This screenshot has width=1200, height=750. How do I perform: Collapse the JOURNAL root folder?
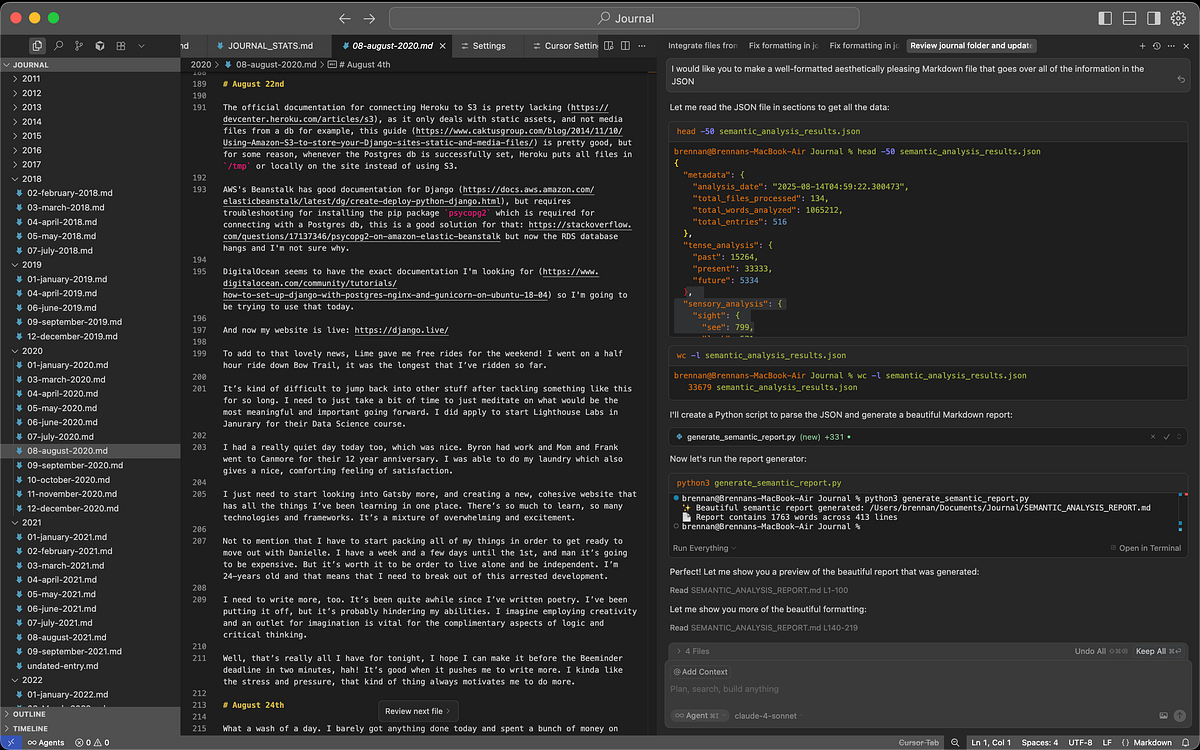[x=90, y=65]
